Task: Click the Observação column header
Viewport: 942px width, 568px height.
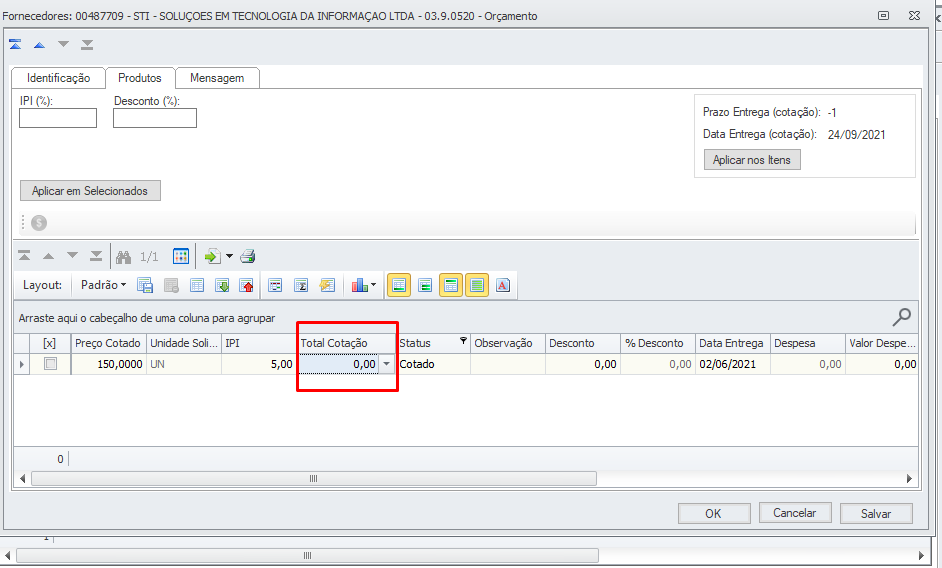Action: click(508, 343)
